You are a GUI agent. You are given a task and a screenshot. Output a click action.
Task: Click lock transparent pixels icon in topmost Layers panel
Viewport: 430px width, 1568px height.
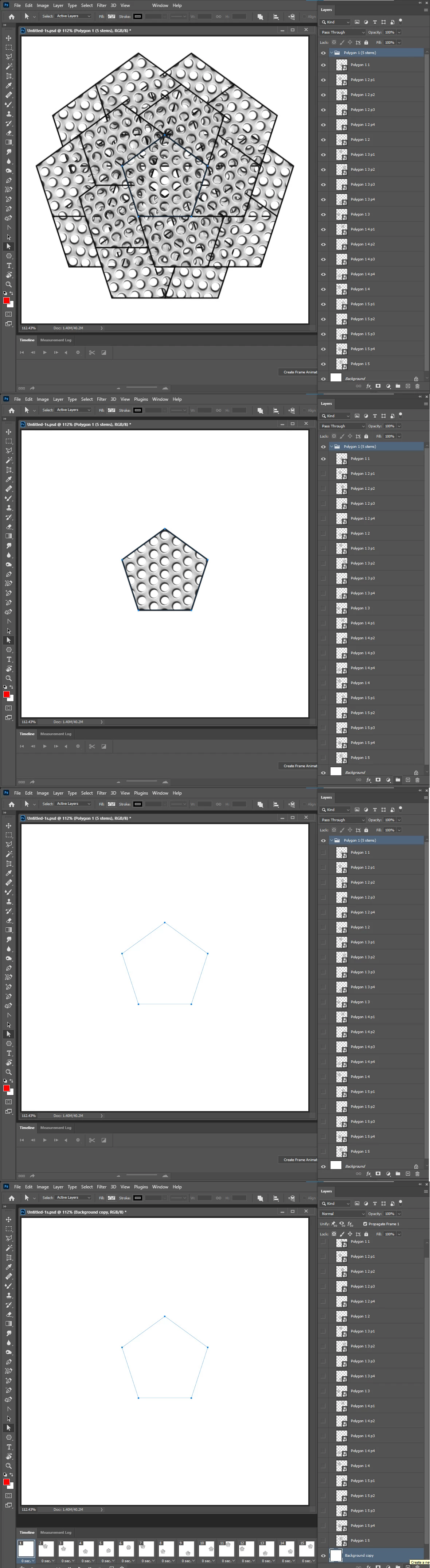pos(333,43)
